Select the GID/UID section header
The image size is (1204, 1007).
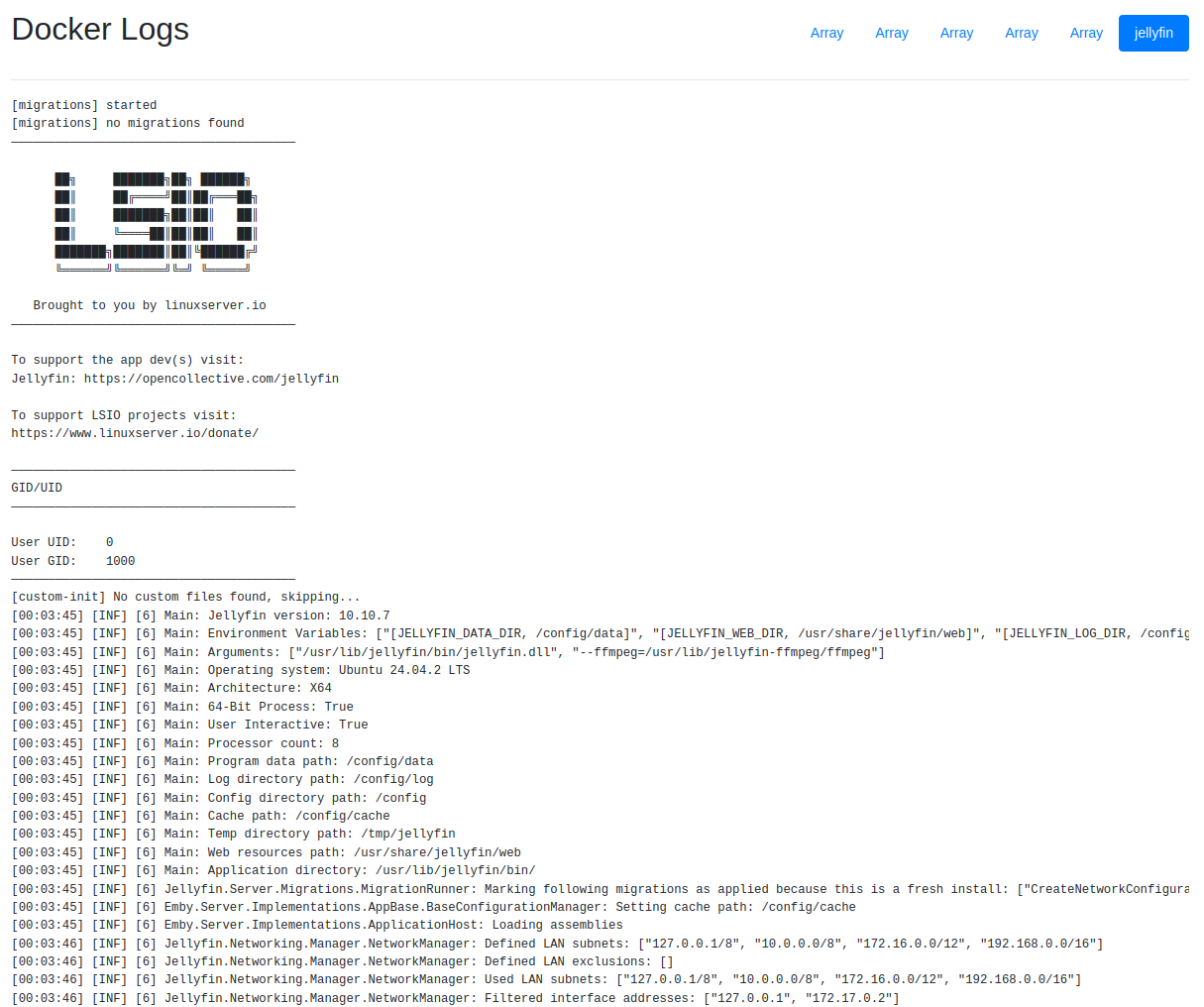tap(35, 487)
